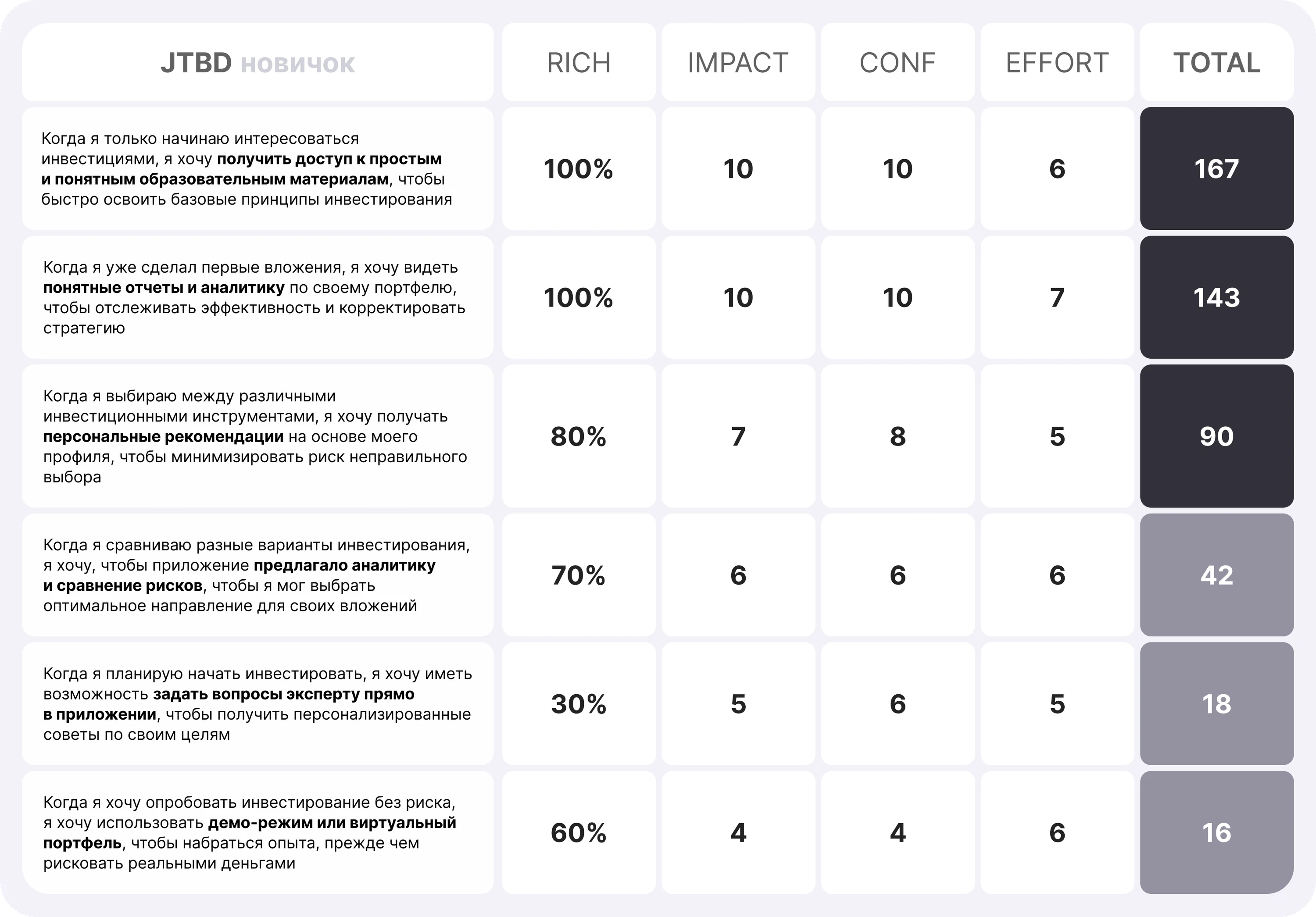Viewport: 1316px width, 917px height.
Task: Click the 30% RICH value cell
Action: point(578,704)
